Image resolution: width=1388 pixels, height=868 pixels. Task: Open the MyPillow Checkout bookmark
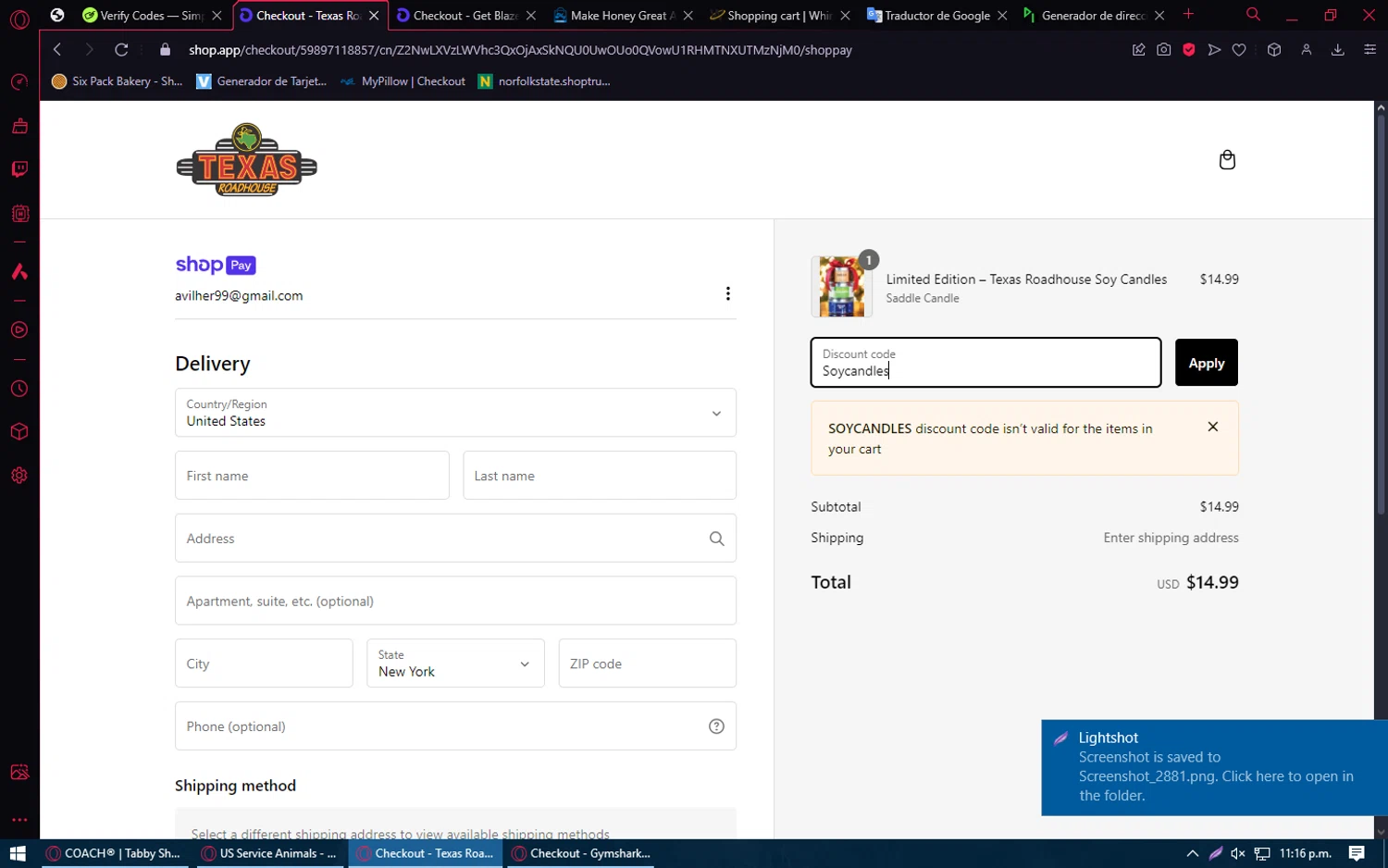[x=403, y=81]
